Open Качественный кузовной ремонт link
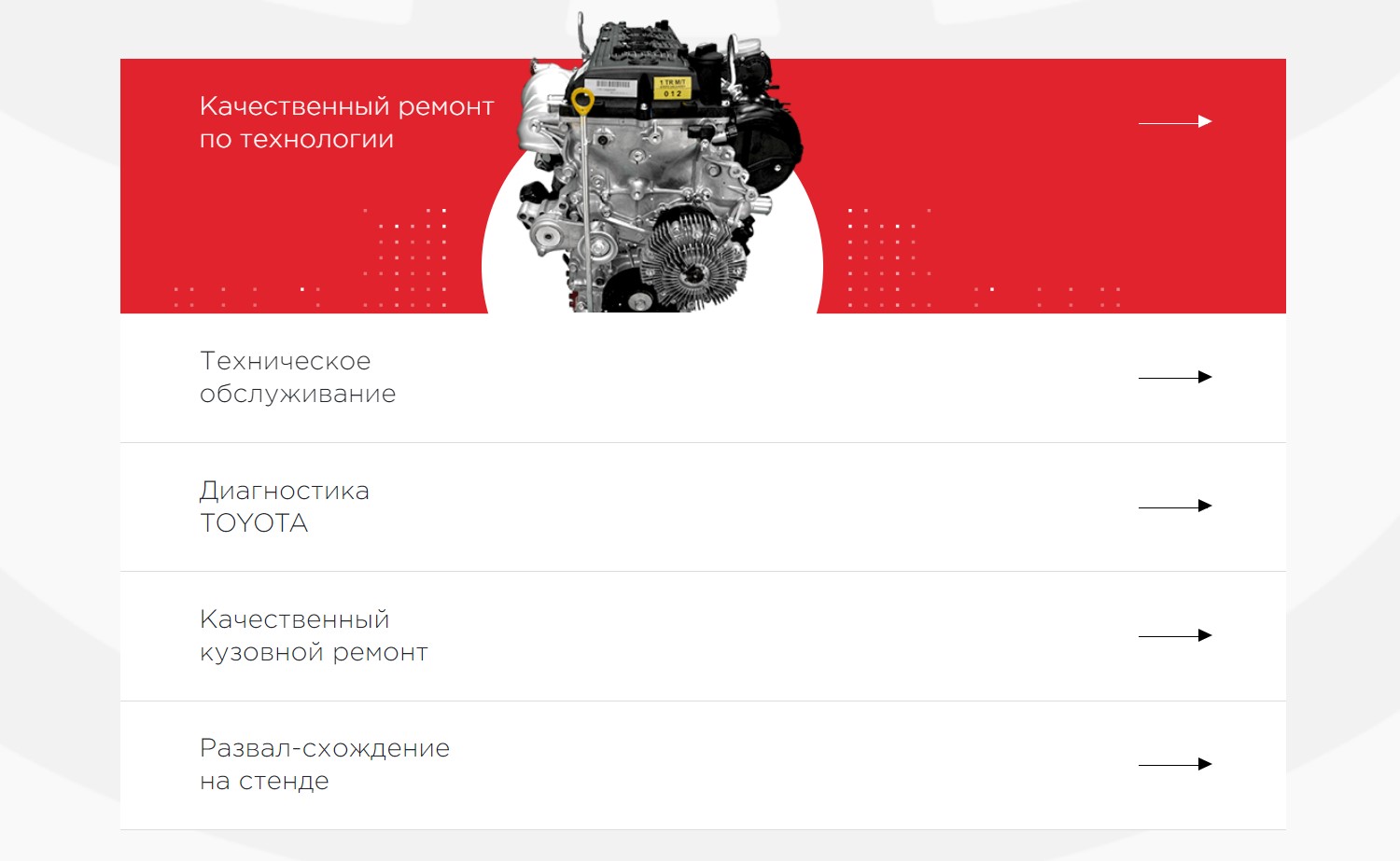Image resolution: width=1400 pixels, height=861 pixels. (314, 635)
